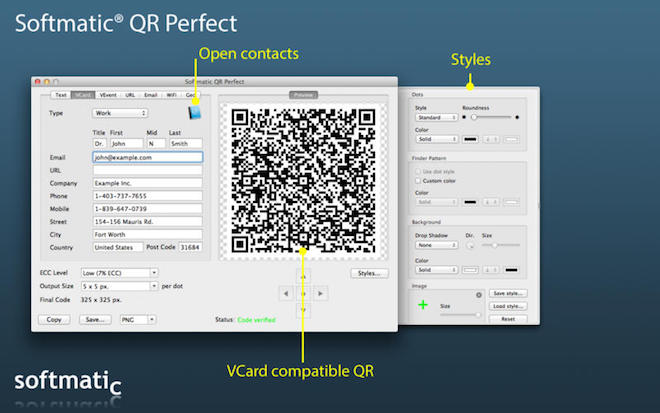Click the City field with Fort Worth
Viewport: 660px width, 413px height.
click(x=147, y=234)
